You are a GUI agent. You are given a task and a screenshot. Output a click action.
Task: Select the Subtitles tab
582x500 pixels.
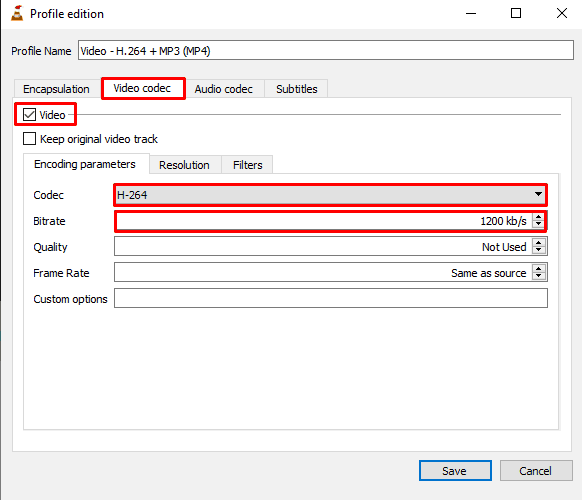click(x=297, y=89)
